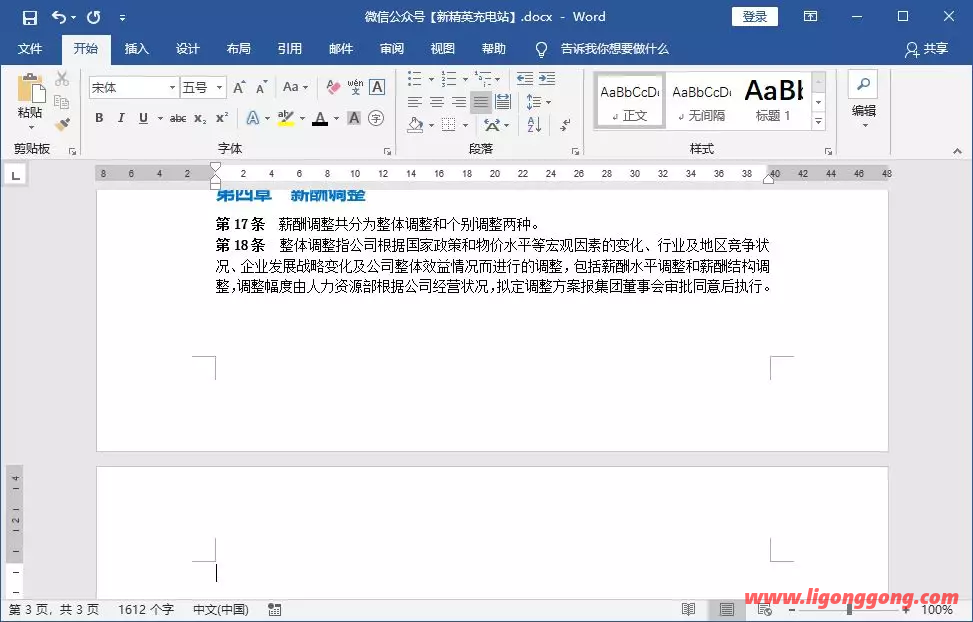Click the 告诉我你想要做什么 search box
The image size is (973, 622).
602,49
